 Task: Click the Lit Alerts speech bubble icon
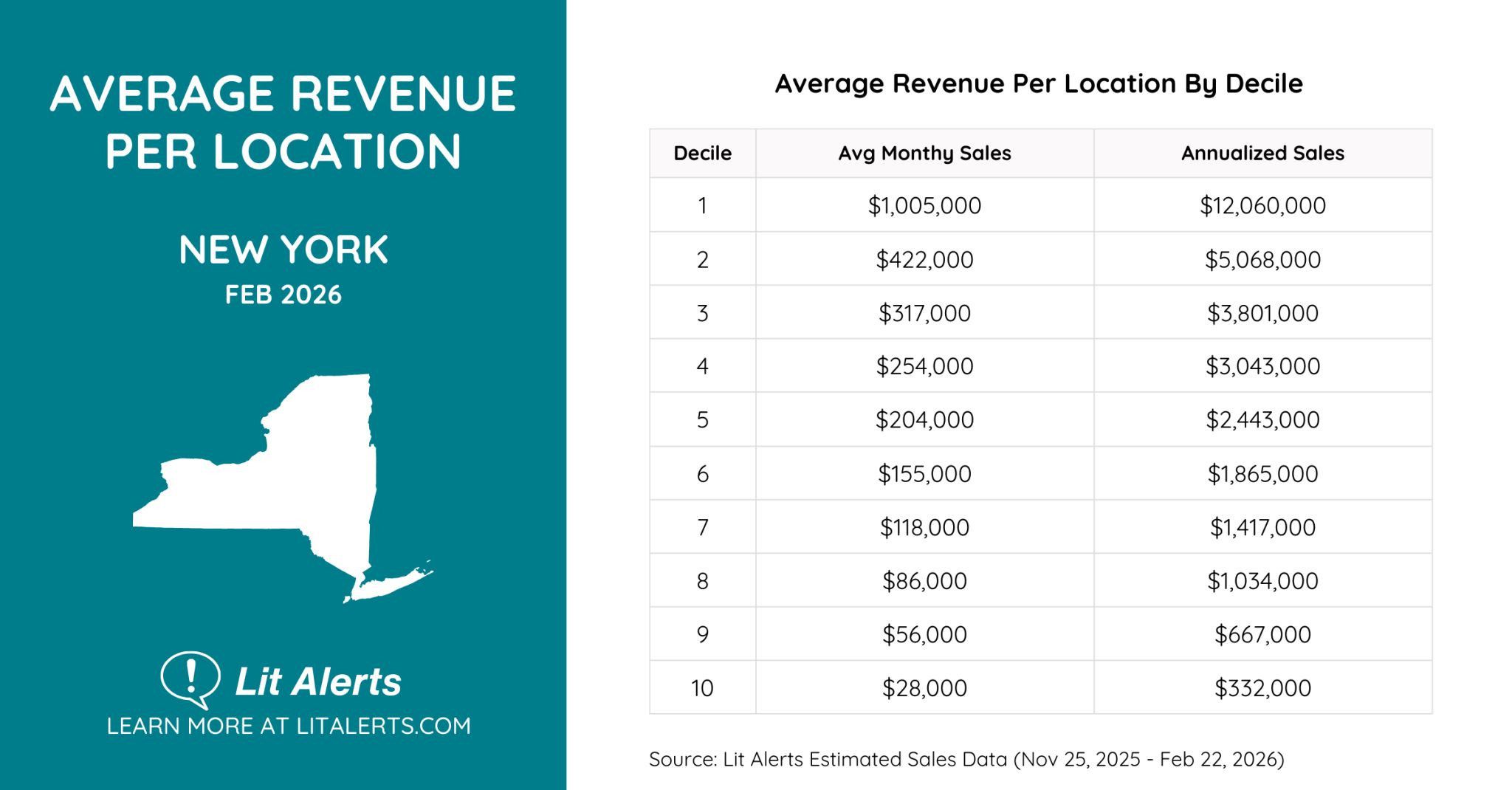tap(190, 679)
